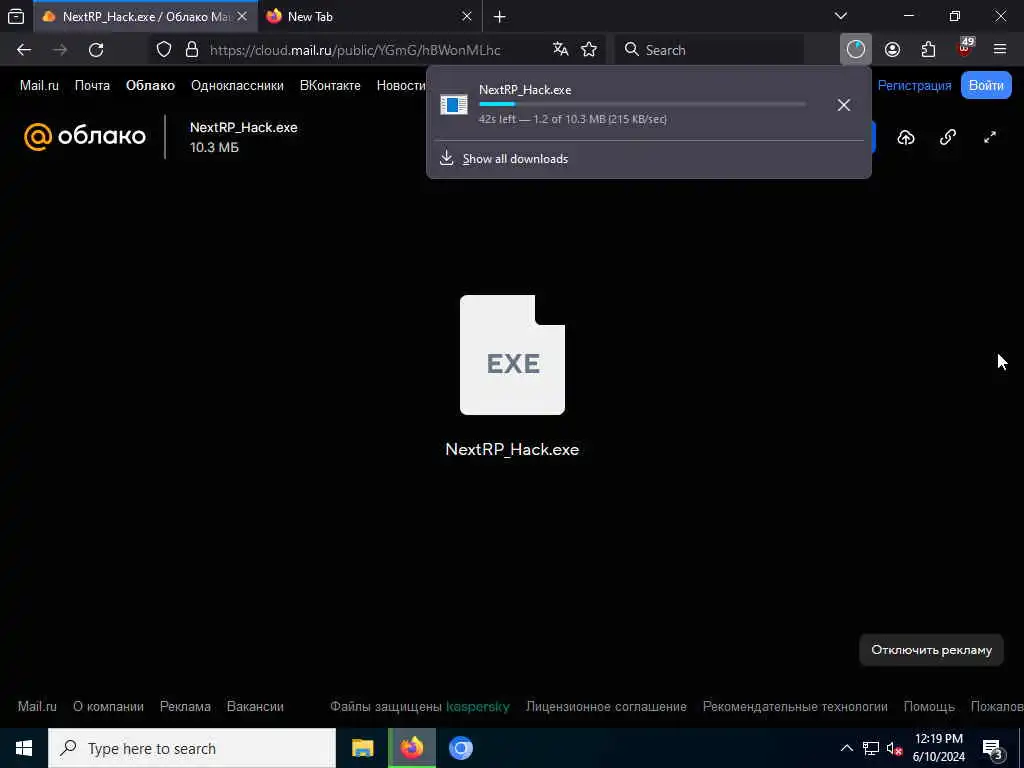Close the New Tab tab
This screenshot has height=768, width=1024.
tap(466, 16)
